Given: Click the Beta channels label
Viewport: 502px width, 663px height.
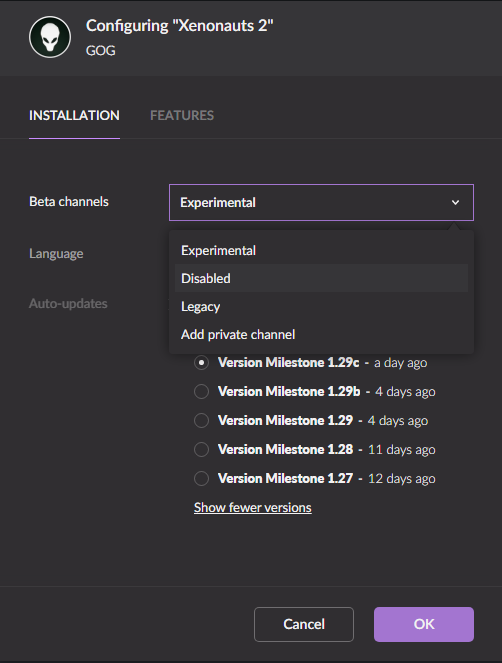Looking at the screenshot, I should pos(69,202).
